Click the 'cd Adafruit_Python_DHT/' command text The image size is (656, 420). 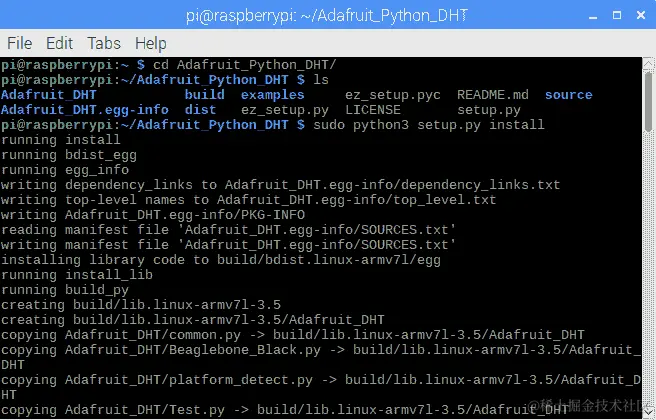(x=244, y=65)
